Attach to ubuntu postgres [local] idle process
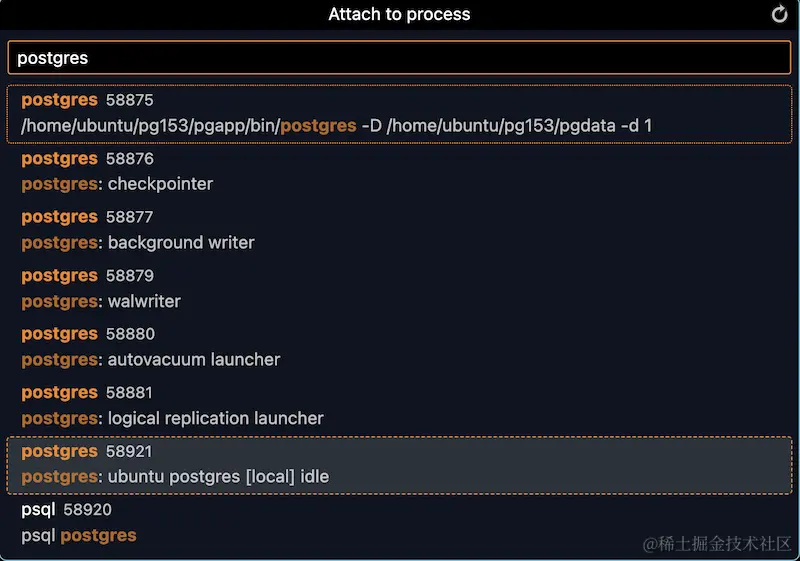Viewport: 800px width, 561px height. point(399,465)
